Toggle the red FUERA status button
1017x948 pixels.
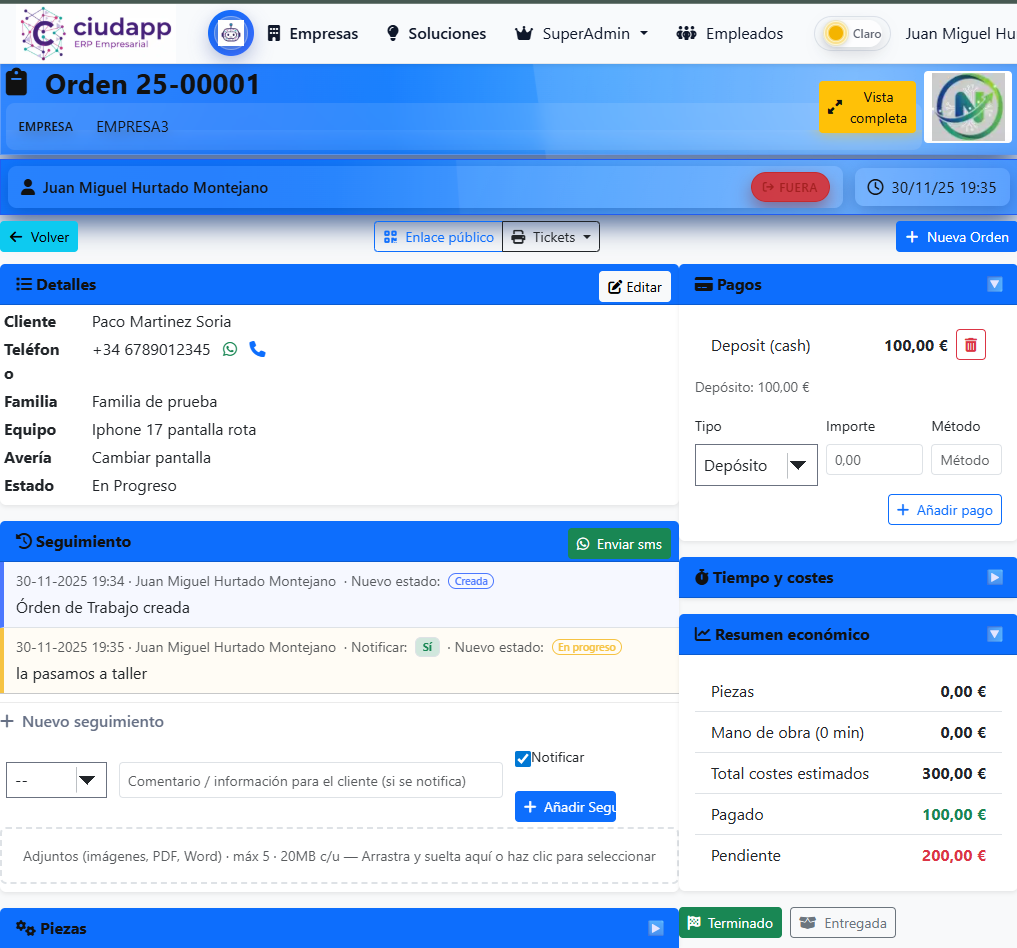[x=790, y=187]
